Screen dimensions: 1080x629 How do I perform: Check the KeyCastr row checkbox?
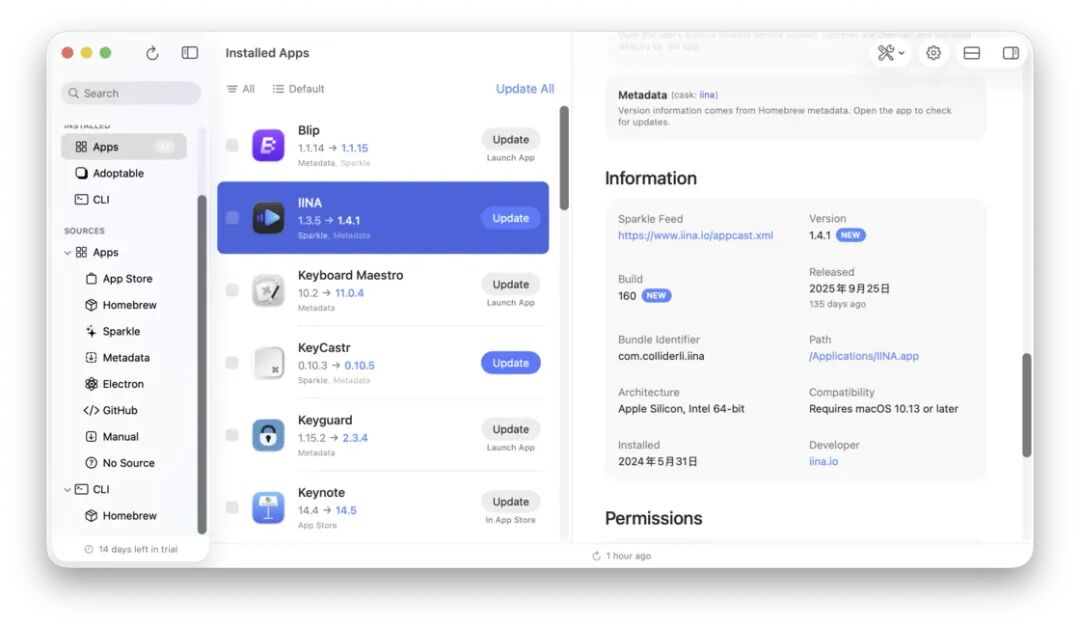click(232, 363)
